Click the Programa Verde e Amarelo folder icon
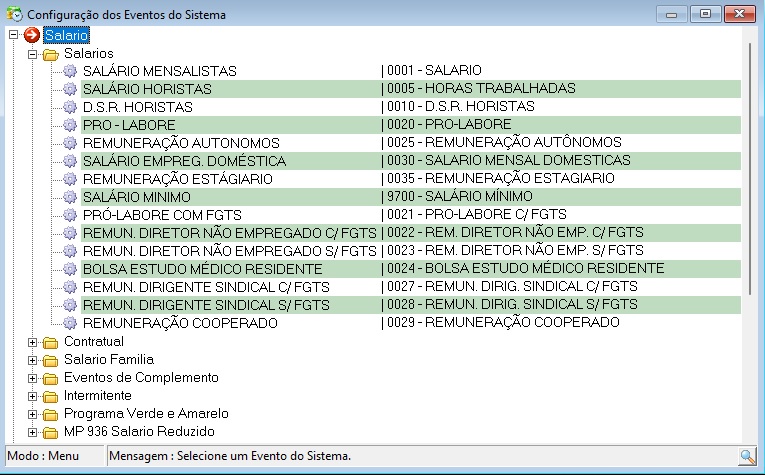 coord(51,414)
